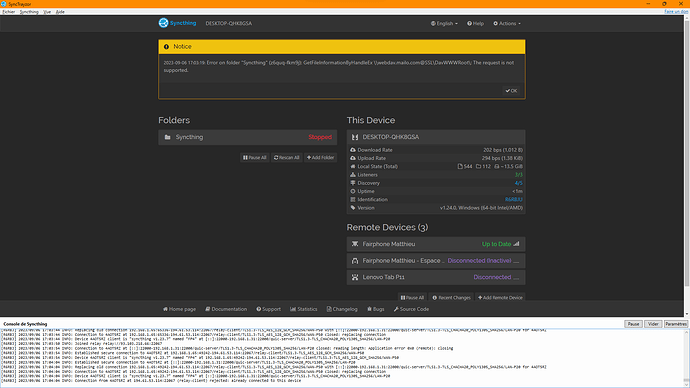The width and height of the screenshot is (690, 388).
Task: Pause all folders with Pause All
Action: pyautogui.click(x=255, y=157)
